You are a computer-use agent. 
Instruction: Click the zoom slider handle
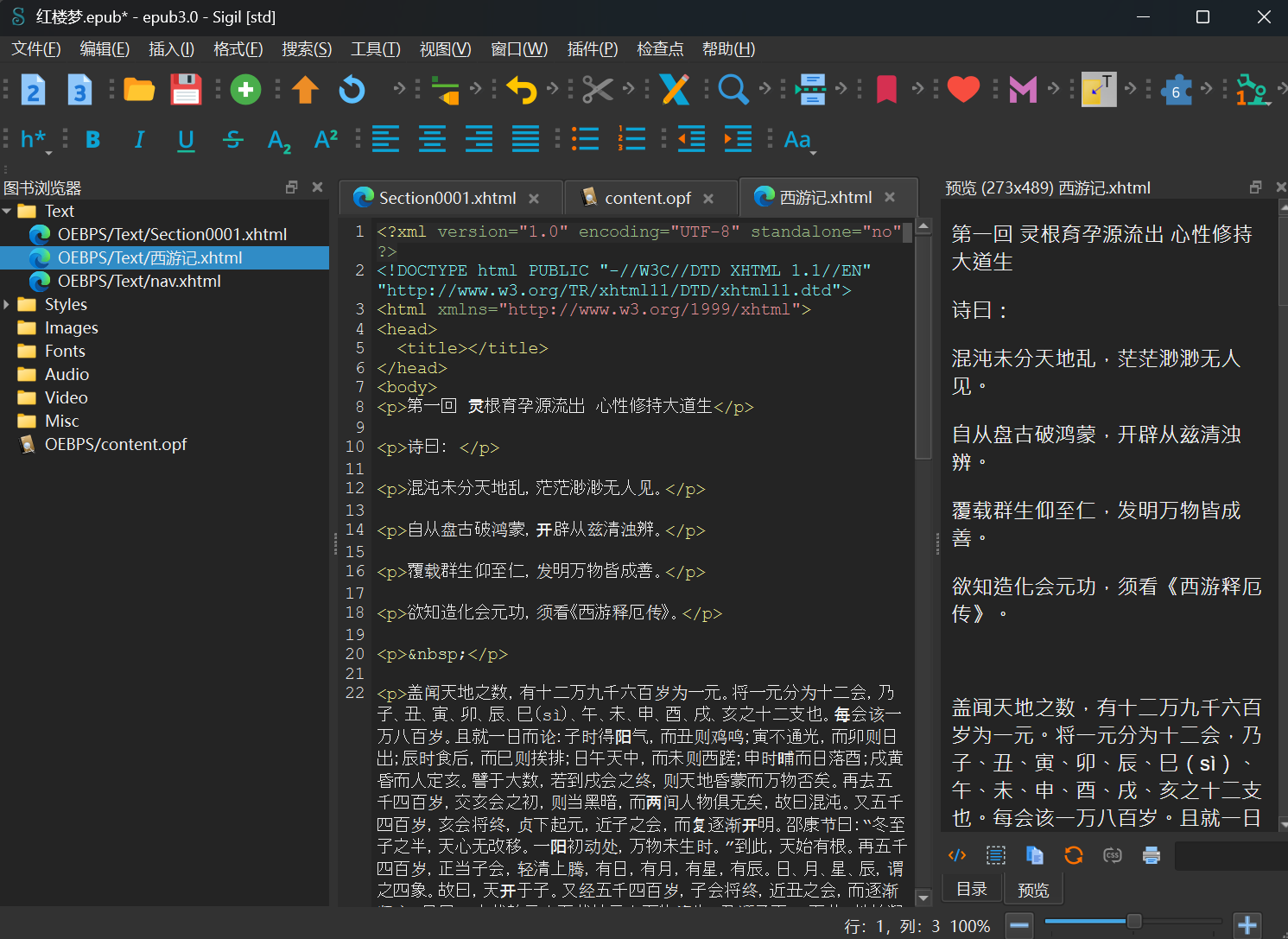(1134, 921)
